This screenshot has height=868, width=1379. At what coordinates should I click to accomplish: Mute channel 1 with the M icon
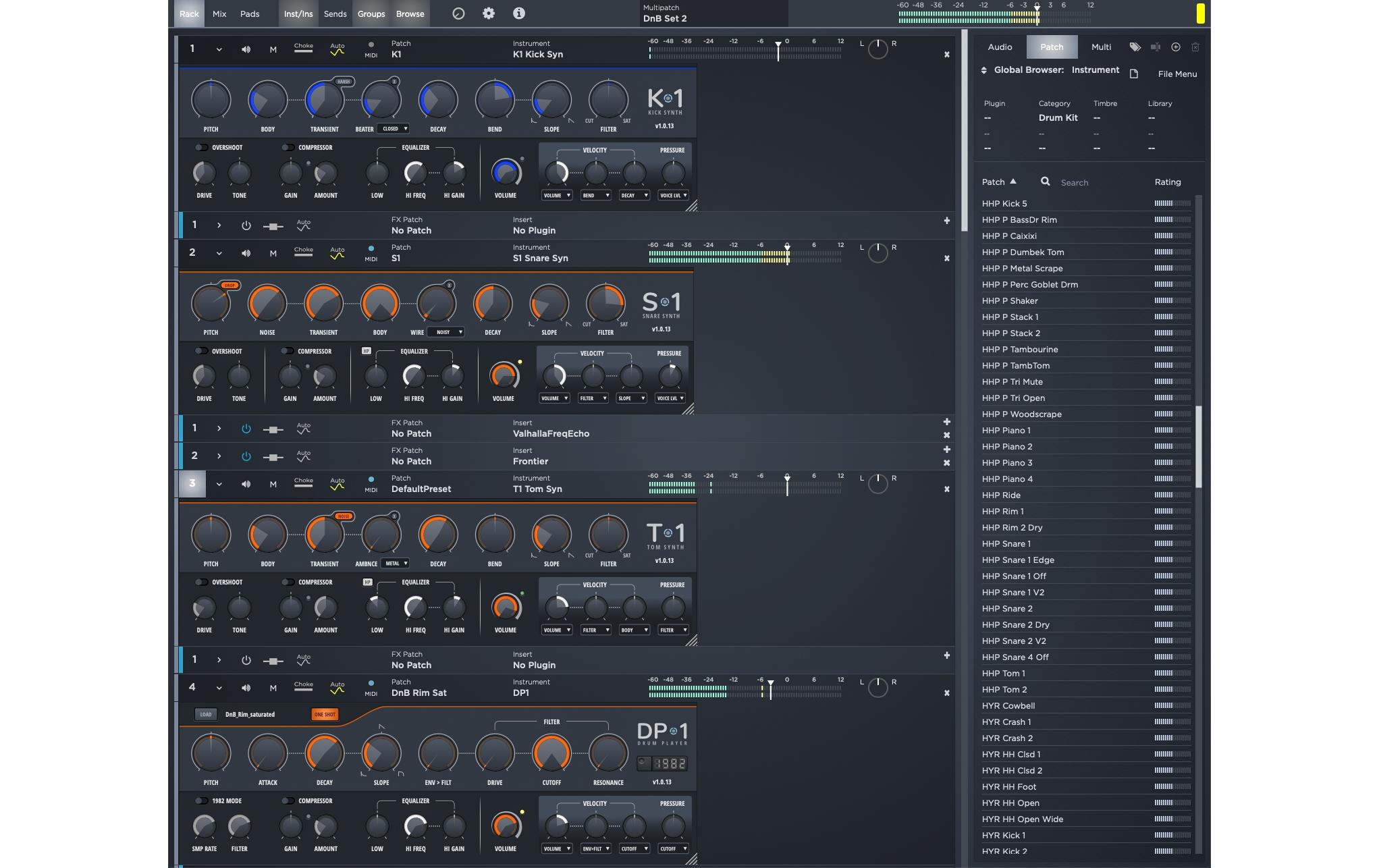[x=273, y=49]
